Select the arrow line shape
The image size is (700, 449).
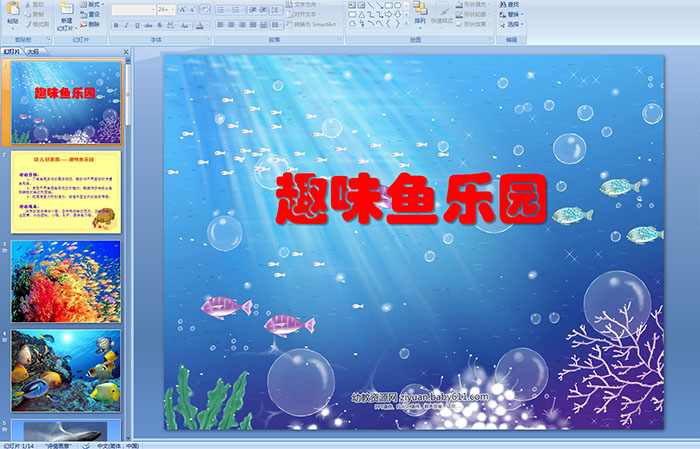[x=379, y=5]
